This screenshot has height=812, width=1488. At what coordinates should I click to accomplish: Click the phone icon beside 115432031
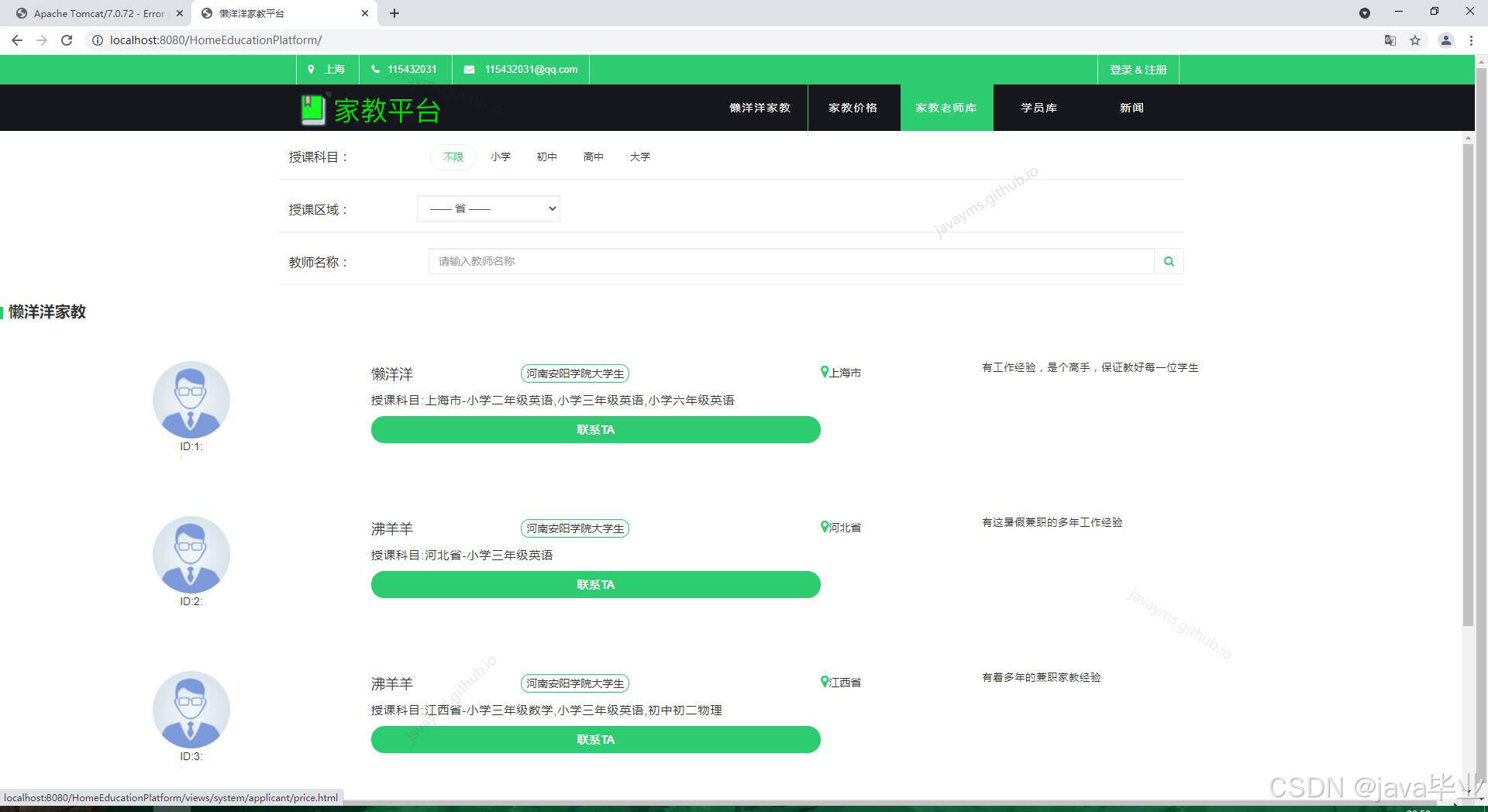coord(377,69)
